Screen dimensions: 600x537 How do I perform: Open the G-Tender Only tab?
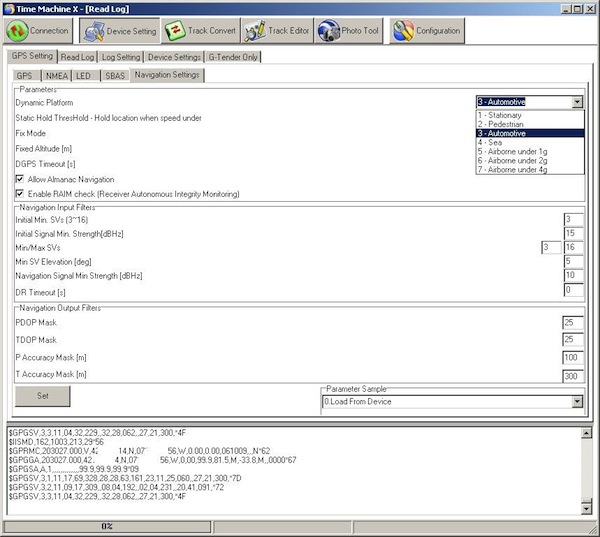pos(233,57)
